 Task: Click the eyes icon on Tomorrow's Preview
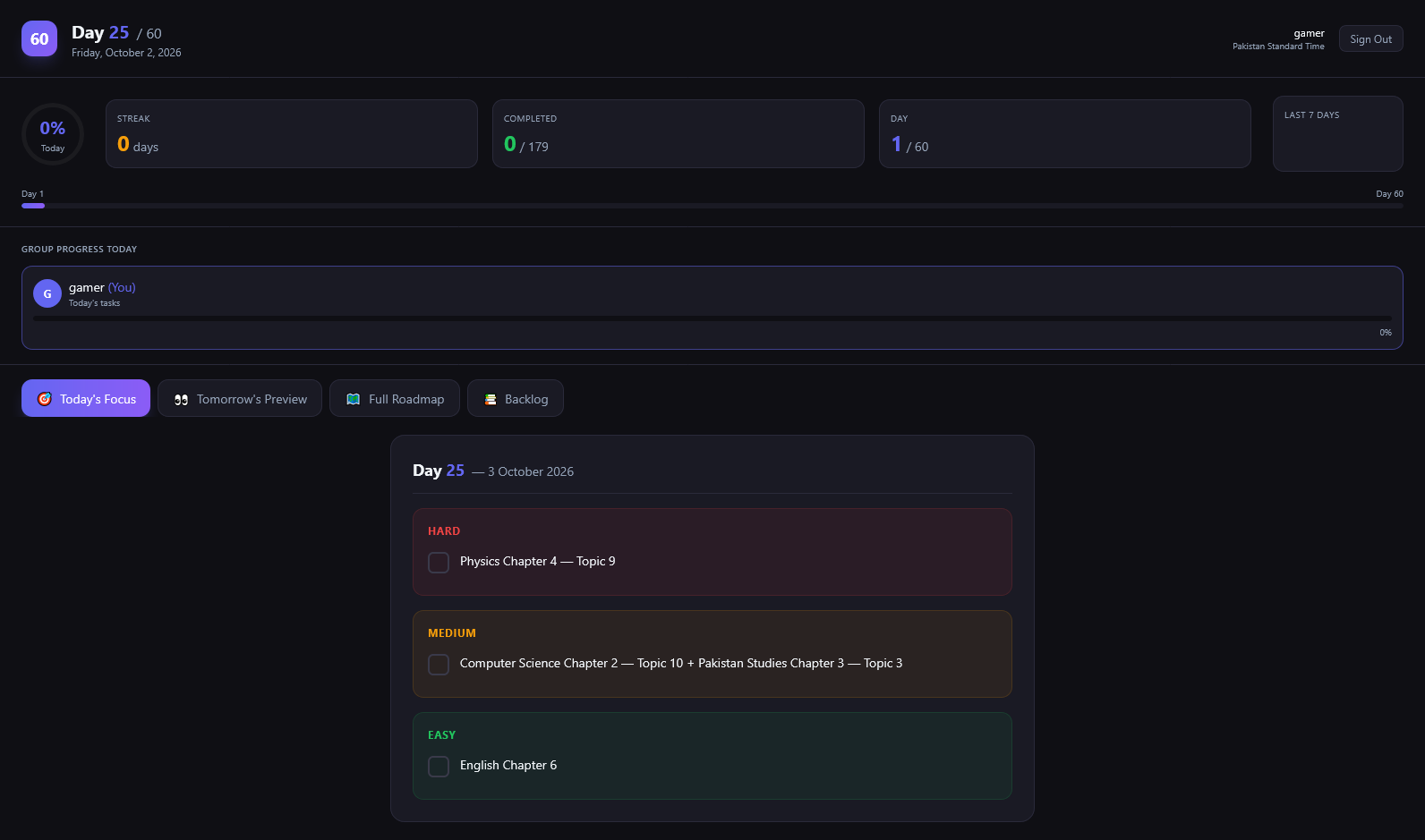click(181, 400)
